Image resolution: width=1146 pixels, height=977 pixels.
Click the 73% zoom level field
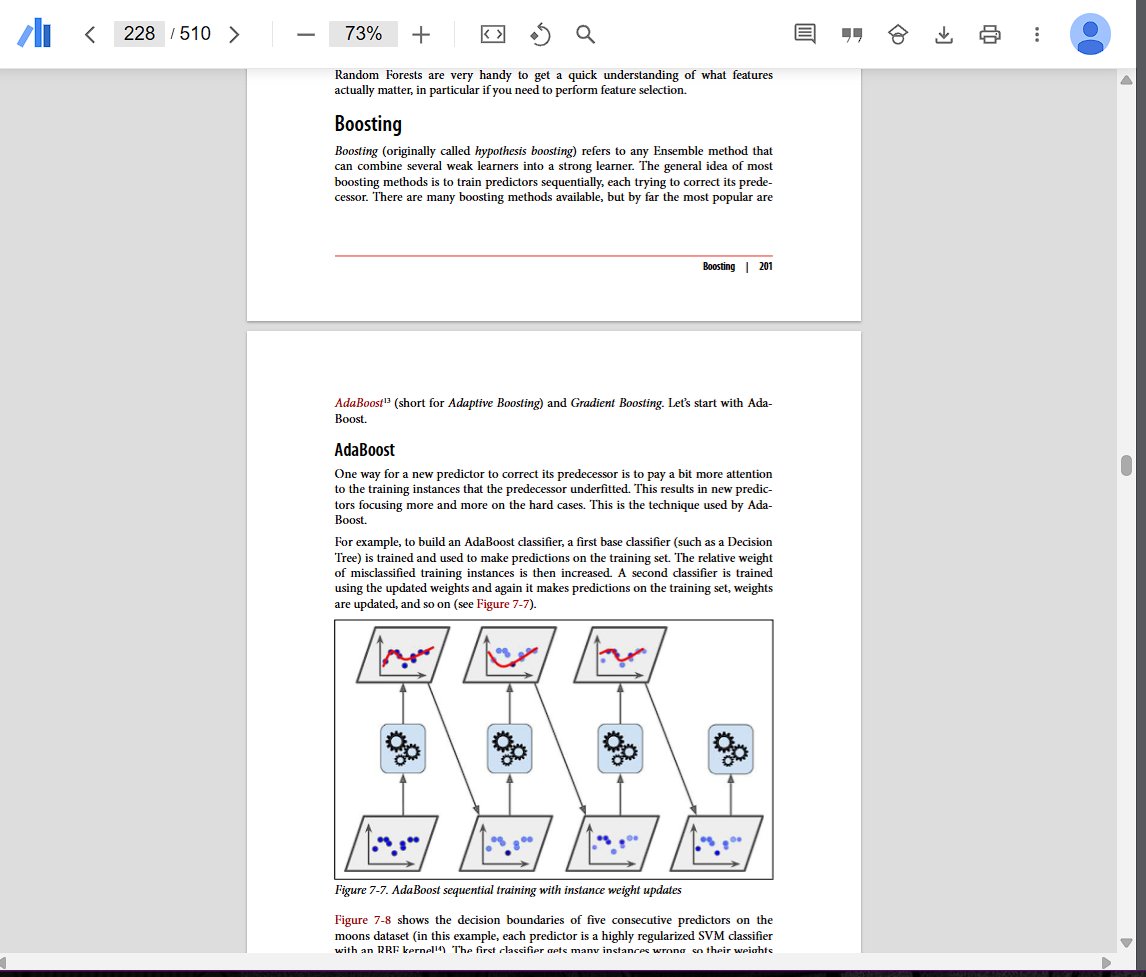tap(363, 34)
